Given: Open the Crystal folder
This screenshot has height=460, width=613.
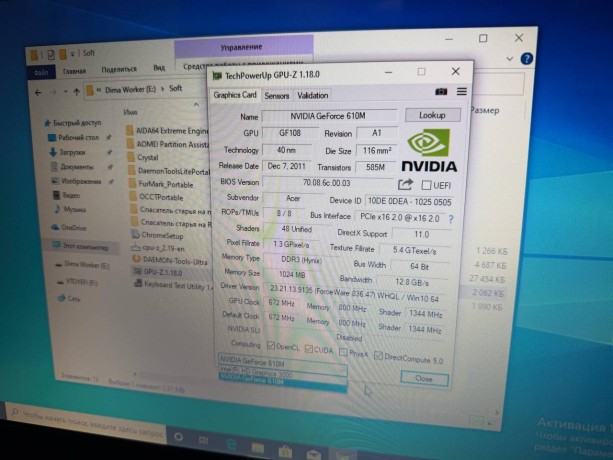Looking at the screenshot, I should (x=143, y=158).
